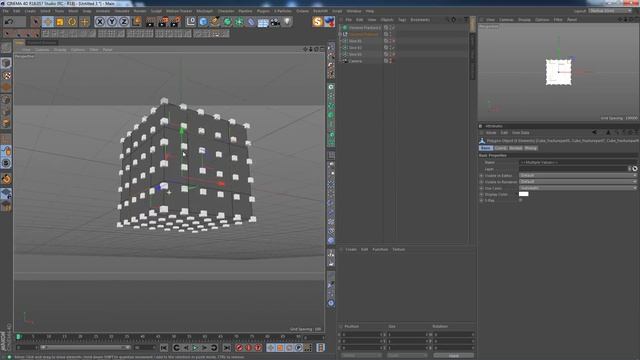The image size is (640, 360).
Task: Toggle the X axis lock
Action: click(x=100, y=22)
